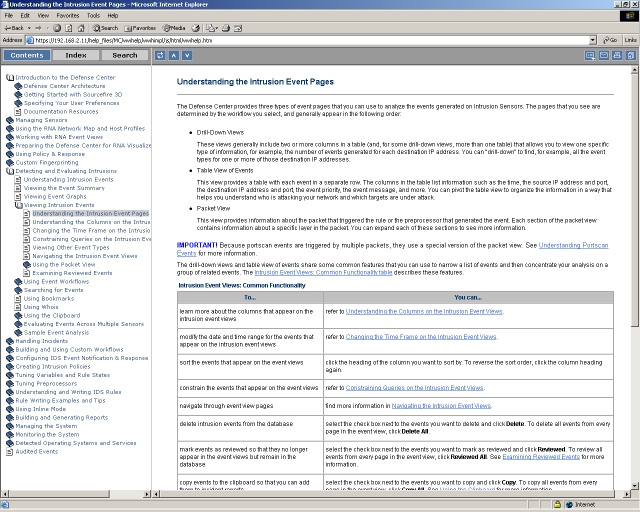Click content pane vertical scrollbar down arrow
The width and height of the screenshot is (640, 512).
click(x=635, y=485)
